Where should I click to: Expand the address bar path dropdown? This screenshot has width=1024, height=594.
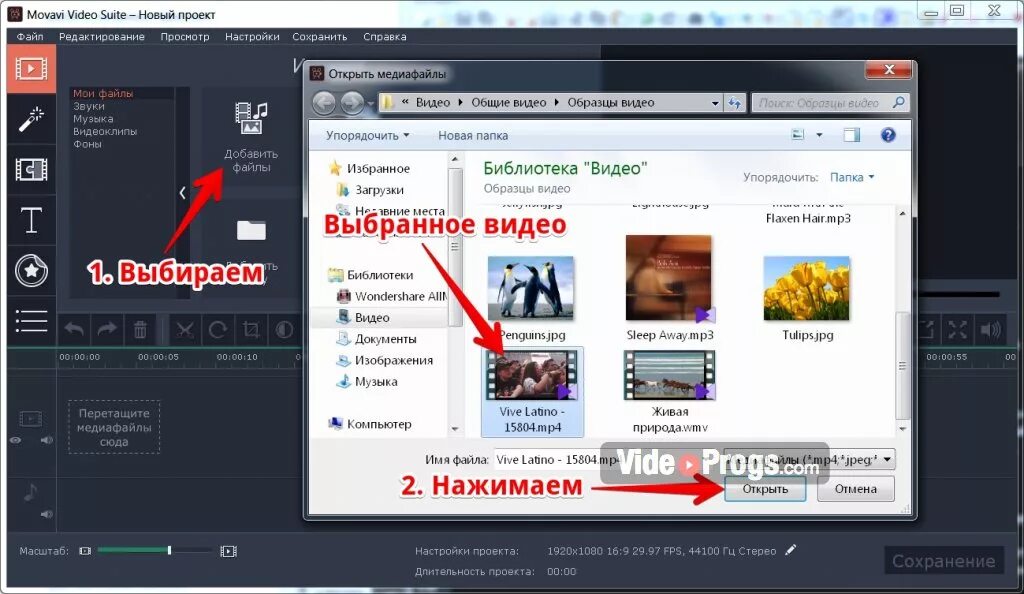click(x=714, y=103)
